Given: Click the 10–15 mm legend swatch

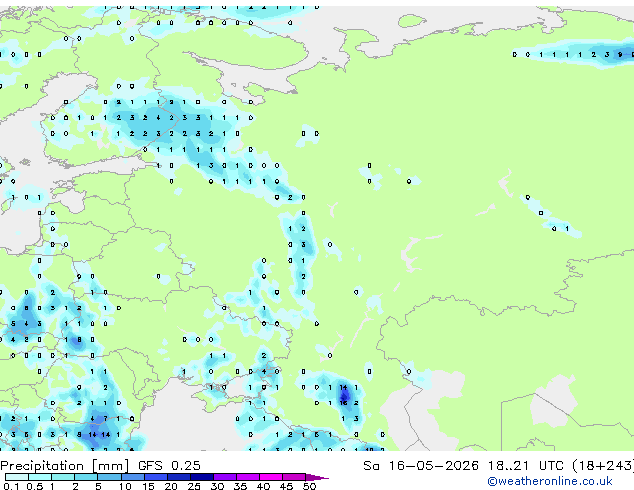Looking at the screenshot, I should 132,477.
